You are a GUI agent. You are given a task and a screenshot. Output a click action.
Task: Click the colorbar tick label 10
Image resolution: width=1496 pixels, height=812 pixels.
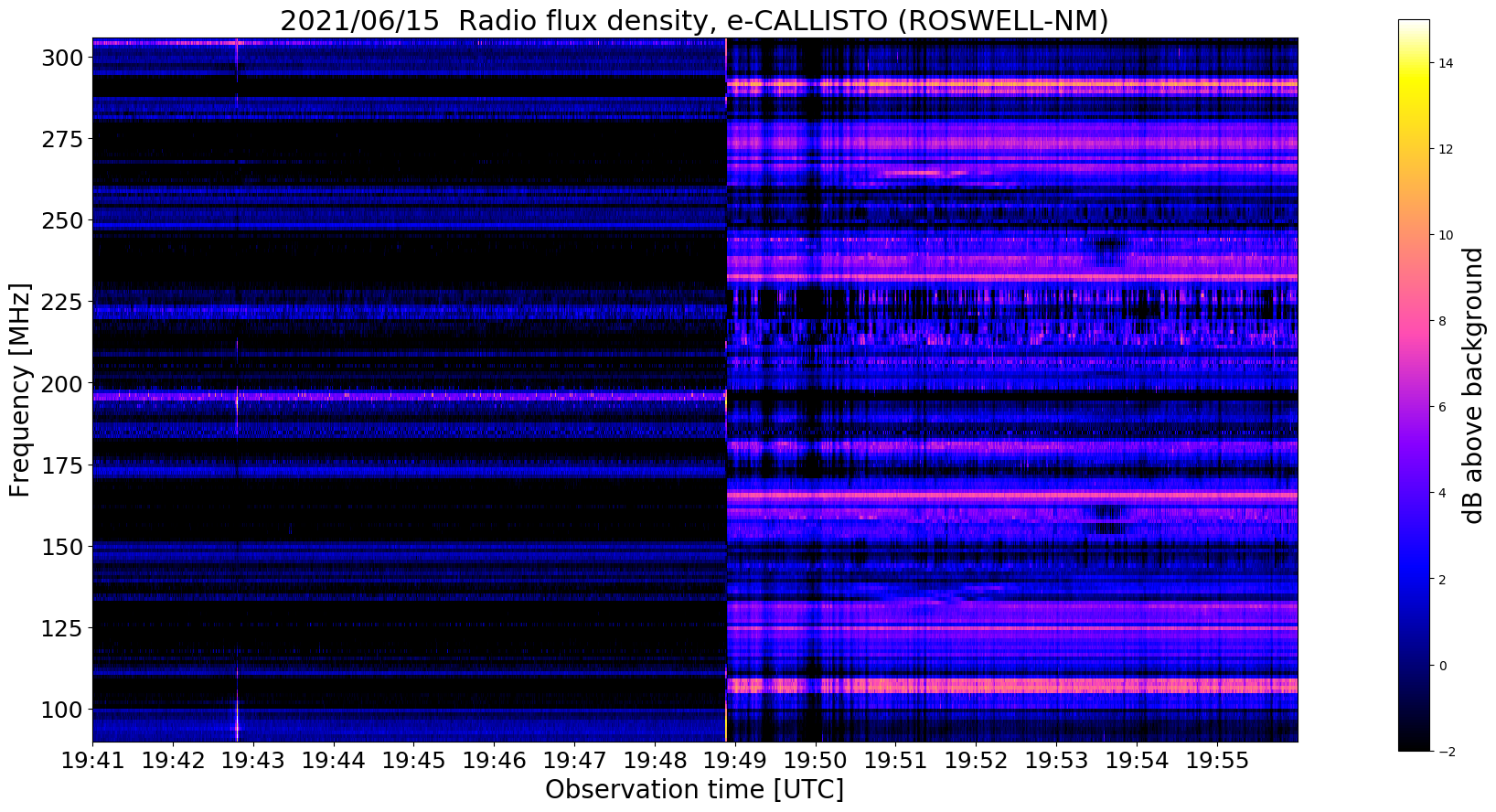(1447, 235)
